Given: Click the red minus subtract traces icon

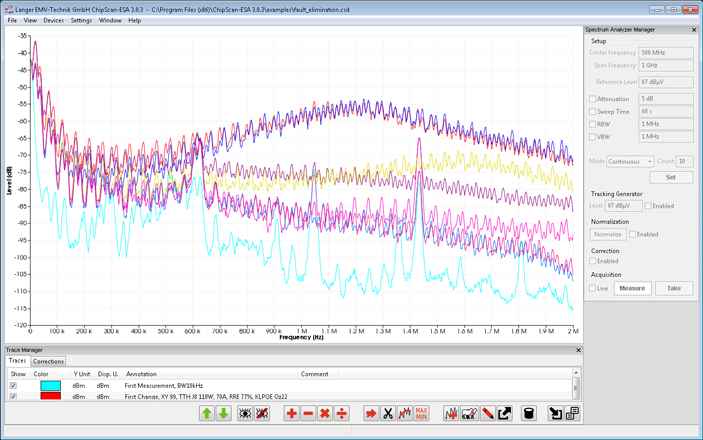Looking at the screenshot, I should 308,413.
